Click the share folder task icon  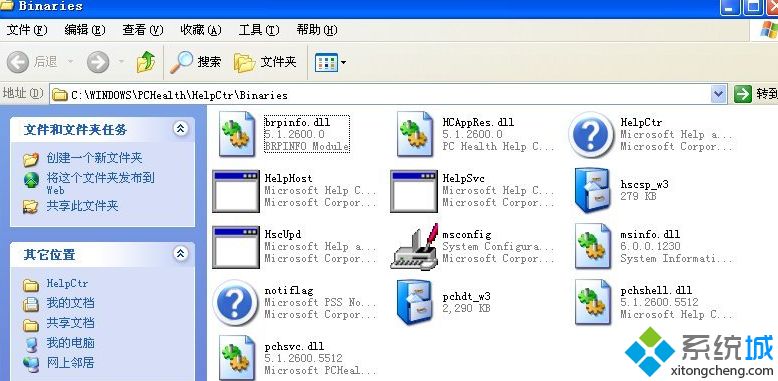click(x=31, y=206)
